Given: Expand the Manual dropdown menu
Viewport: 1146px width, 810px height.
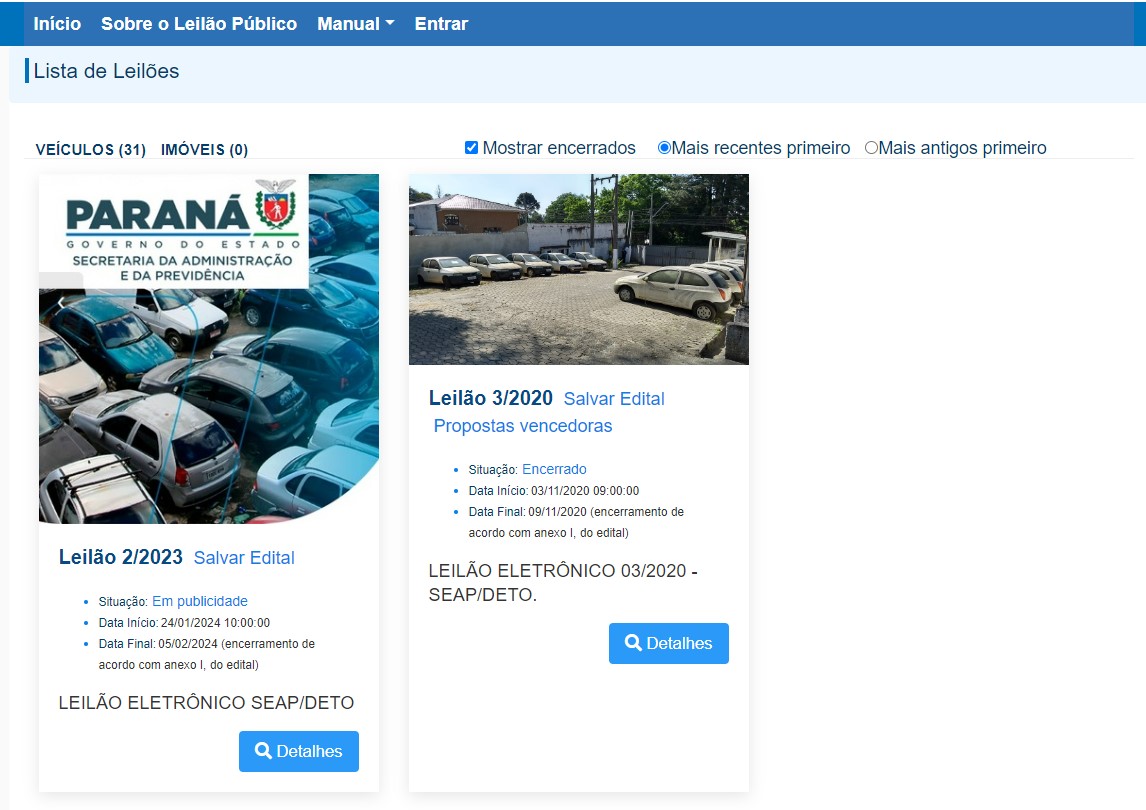Looking at the screenshot, I should 355,23.
